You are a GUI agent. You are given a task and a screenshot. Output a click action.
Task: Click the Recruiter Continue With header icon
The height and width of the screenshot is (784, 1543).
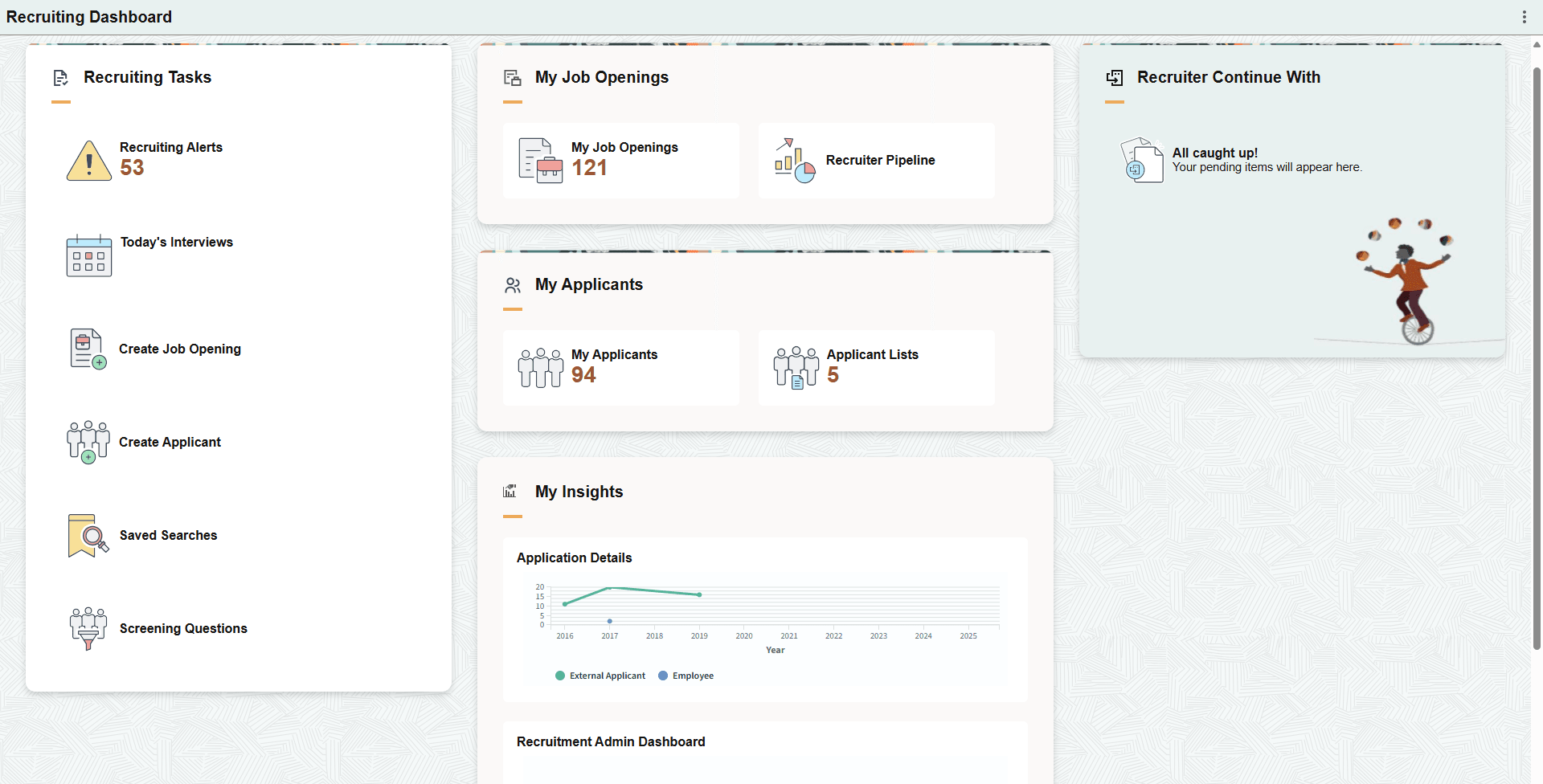(1115, 77)
